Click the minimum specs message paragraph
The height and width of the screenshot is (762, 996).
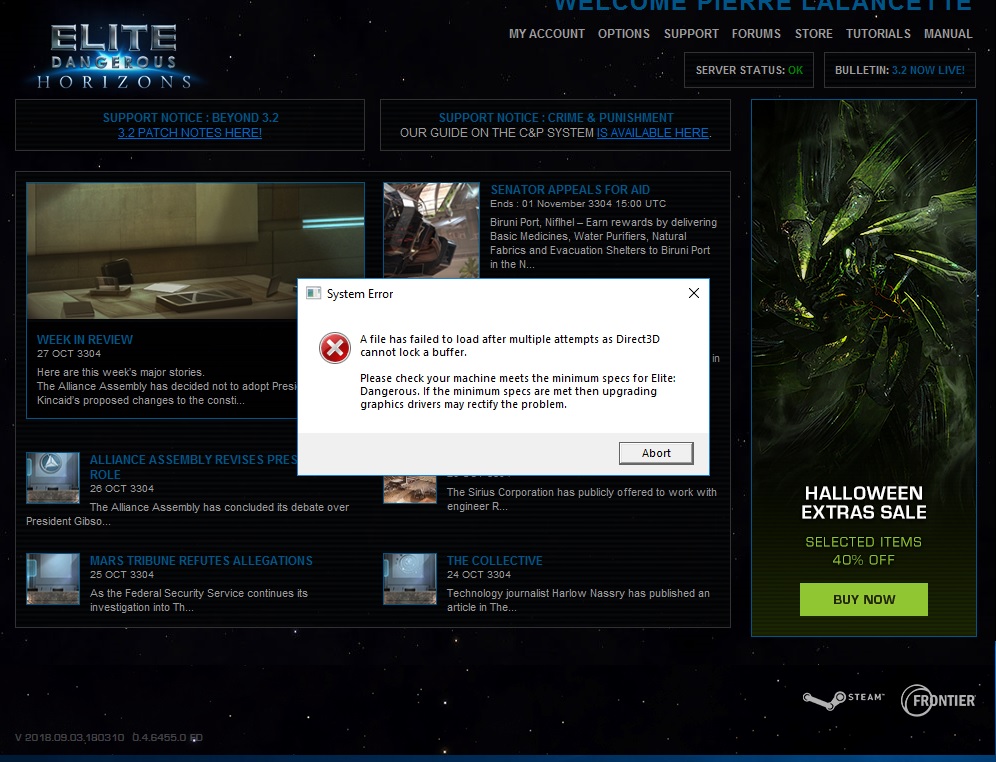pyautogui.click(x=518, y=391)
